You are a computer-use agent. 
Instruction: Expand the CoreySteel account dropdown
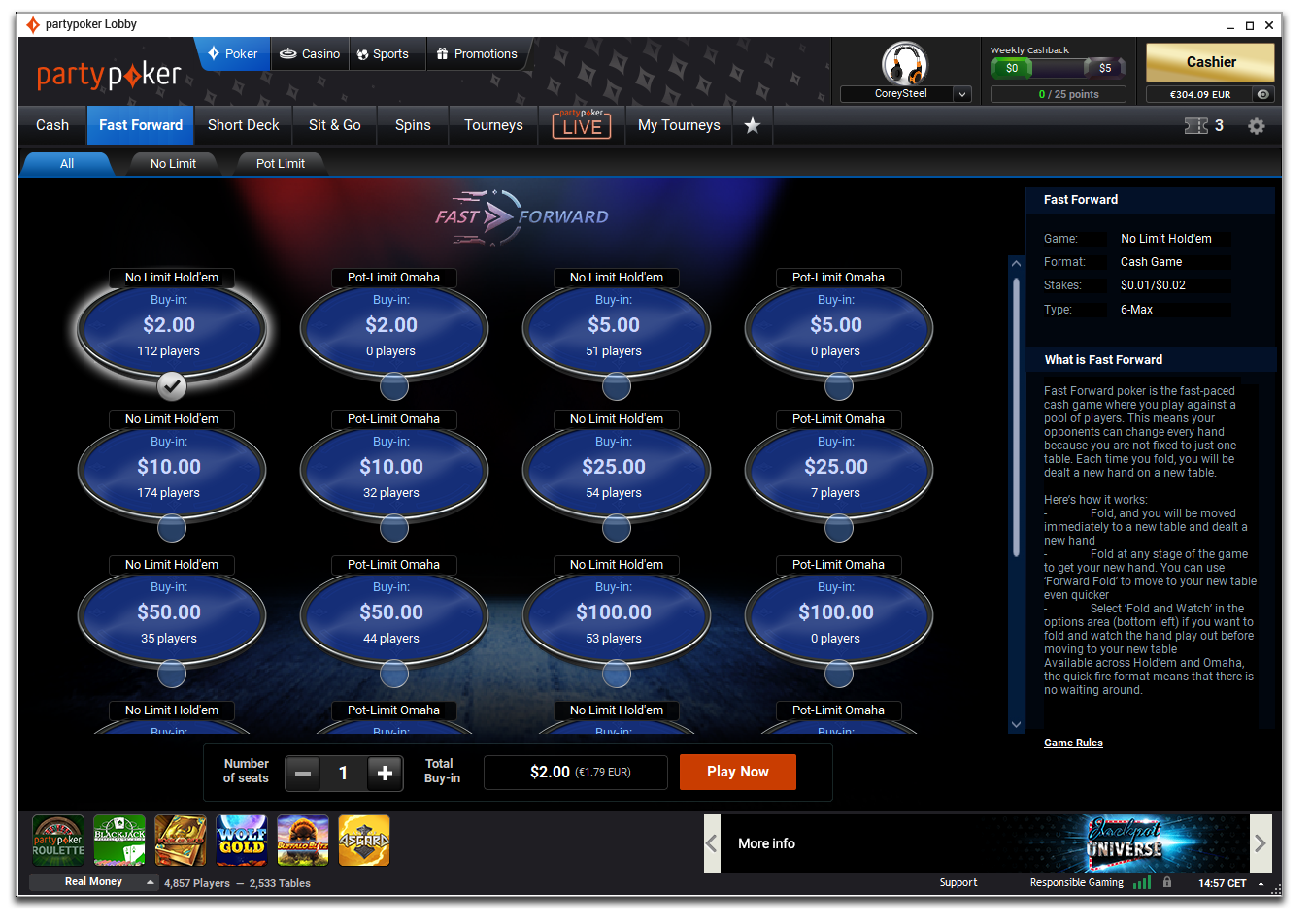[x=961, y=94]
